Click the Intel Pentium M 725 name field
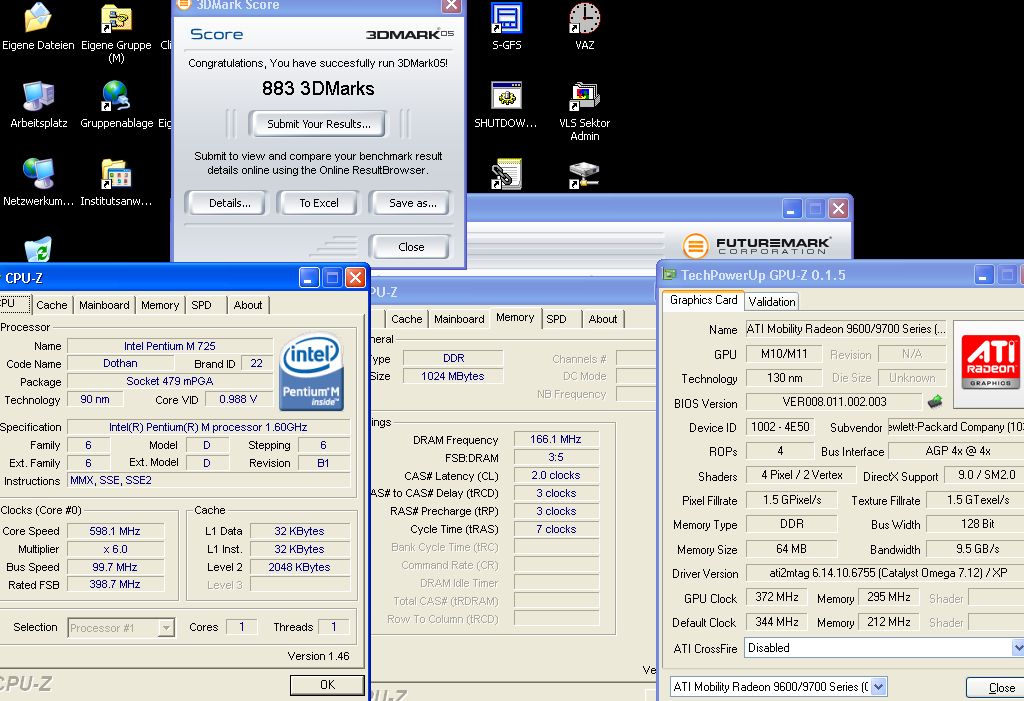Viewport: 1024px width, 701px height. [170, 346]
